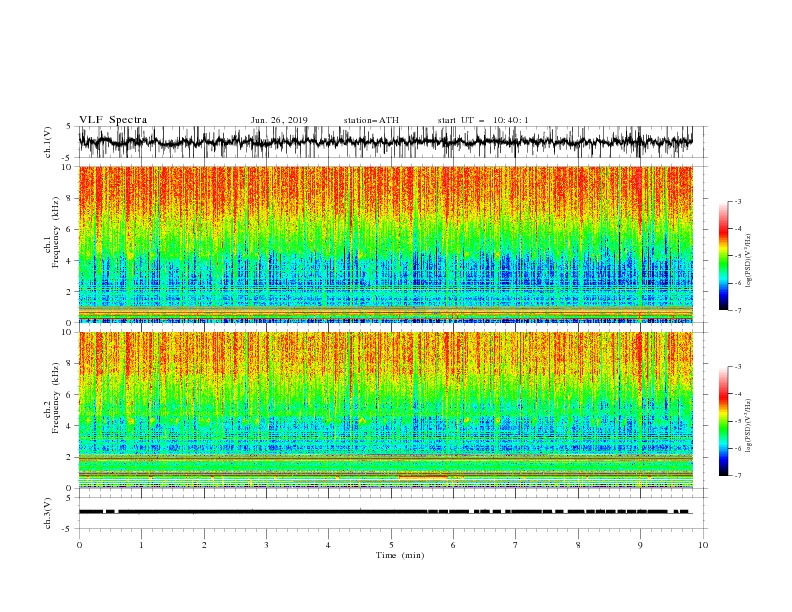Image resolution: width=792 pixels, height=612 pixels.
Task: Click the 'Time (min)' x-axis label
Action: point(400,555)
